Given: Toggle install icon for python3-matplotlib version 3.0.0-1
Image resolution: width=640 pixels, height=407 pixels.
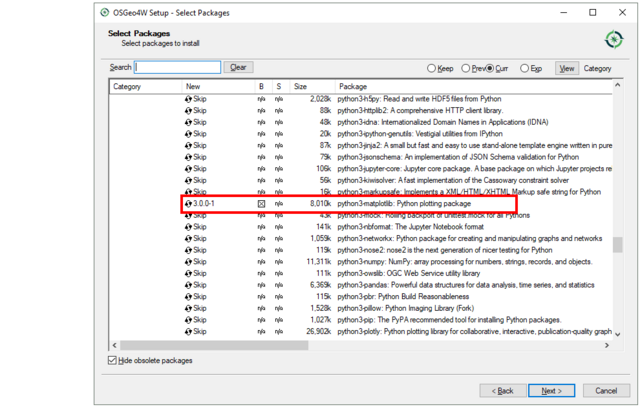Looking at the screenshot, I should 188,204.
